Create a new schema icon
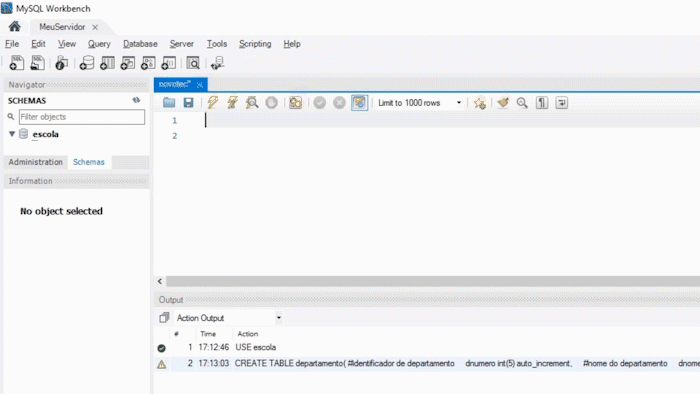The height and width of the screenshot is (394, 700). [x=87, y=63]
